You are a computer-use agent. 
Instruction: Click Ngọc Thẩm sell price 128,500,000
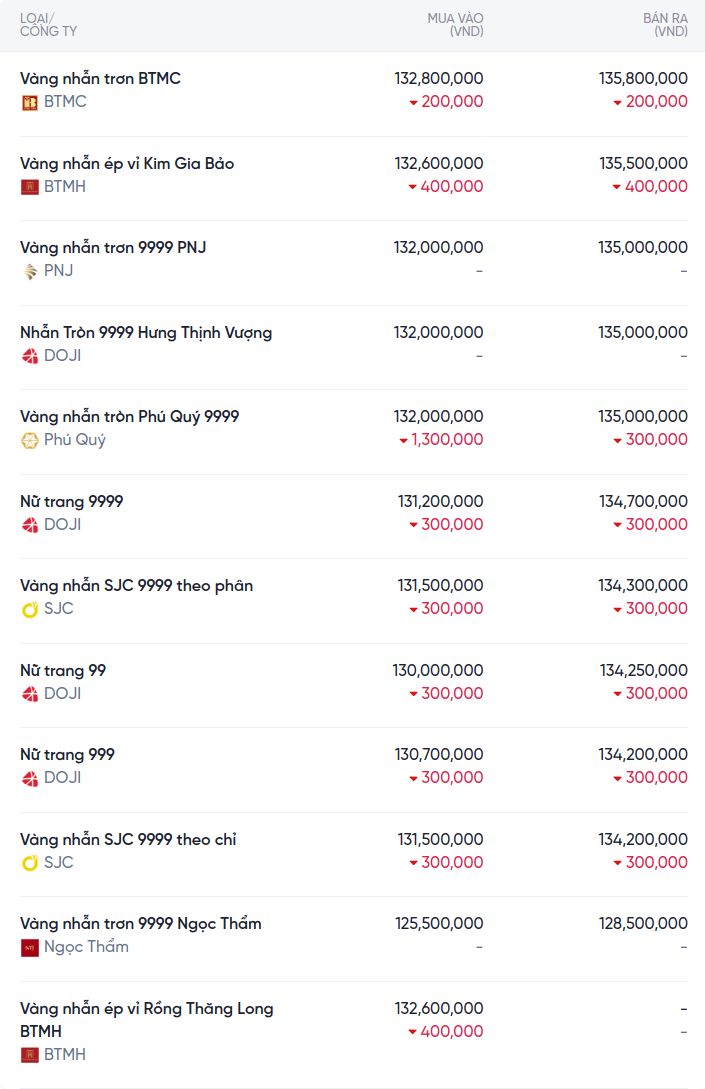[x=643, y=923]
